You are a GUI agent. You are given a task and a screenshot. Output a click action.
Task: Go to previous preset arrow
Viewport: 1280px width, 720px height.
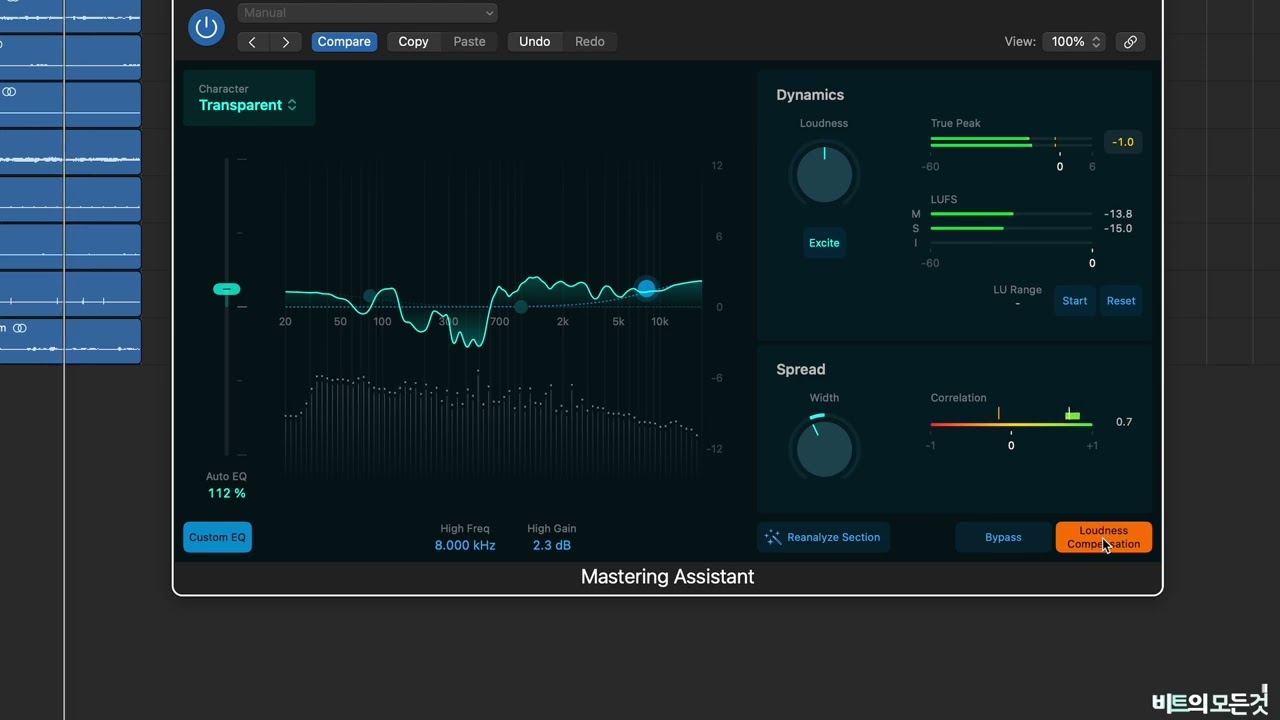pos(253,42)
